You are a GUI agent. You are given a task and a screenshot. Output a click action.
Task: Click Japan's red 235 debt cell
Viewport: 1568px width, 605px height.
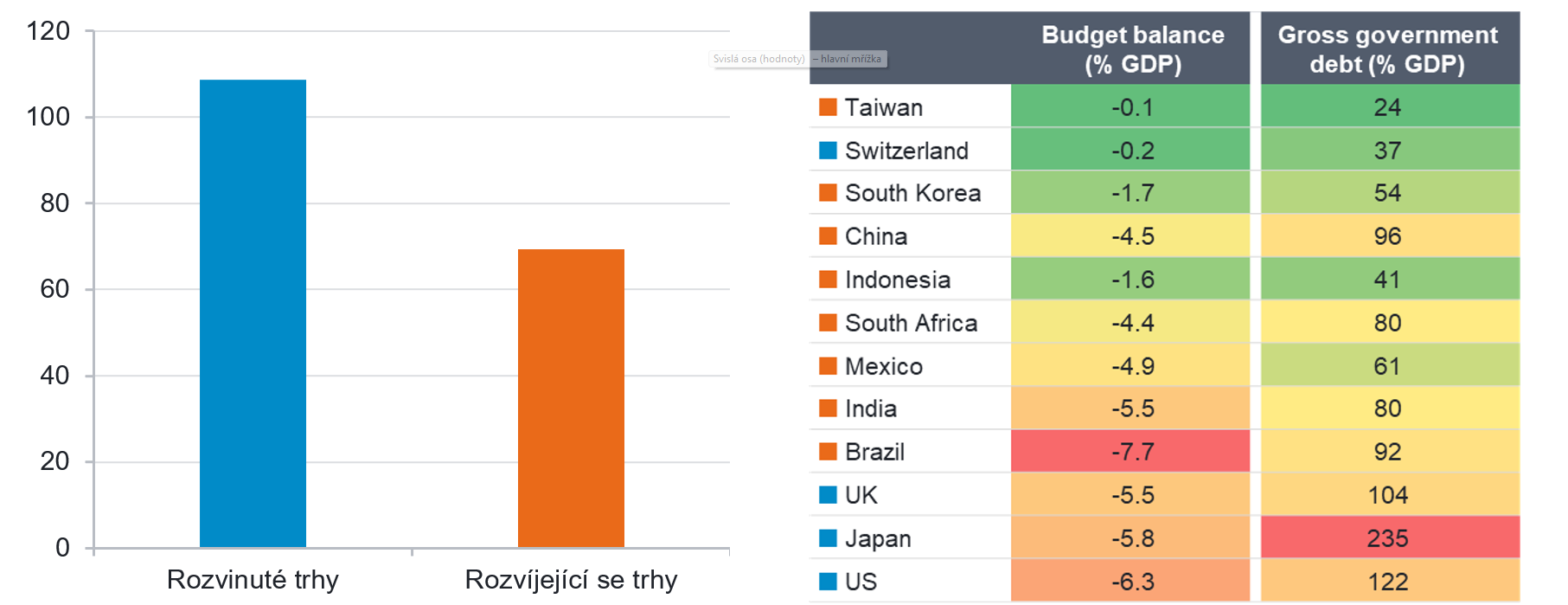[1387, 538]
